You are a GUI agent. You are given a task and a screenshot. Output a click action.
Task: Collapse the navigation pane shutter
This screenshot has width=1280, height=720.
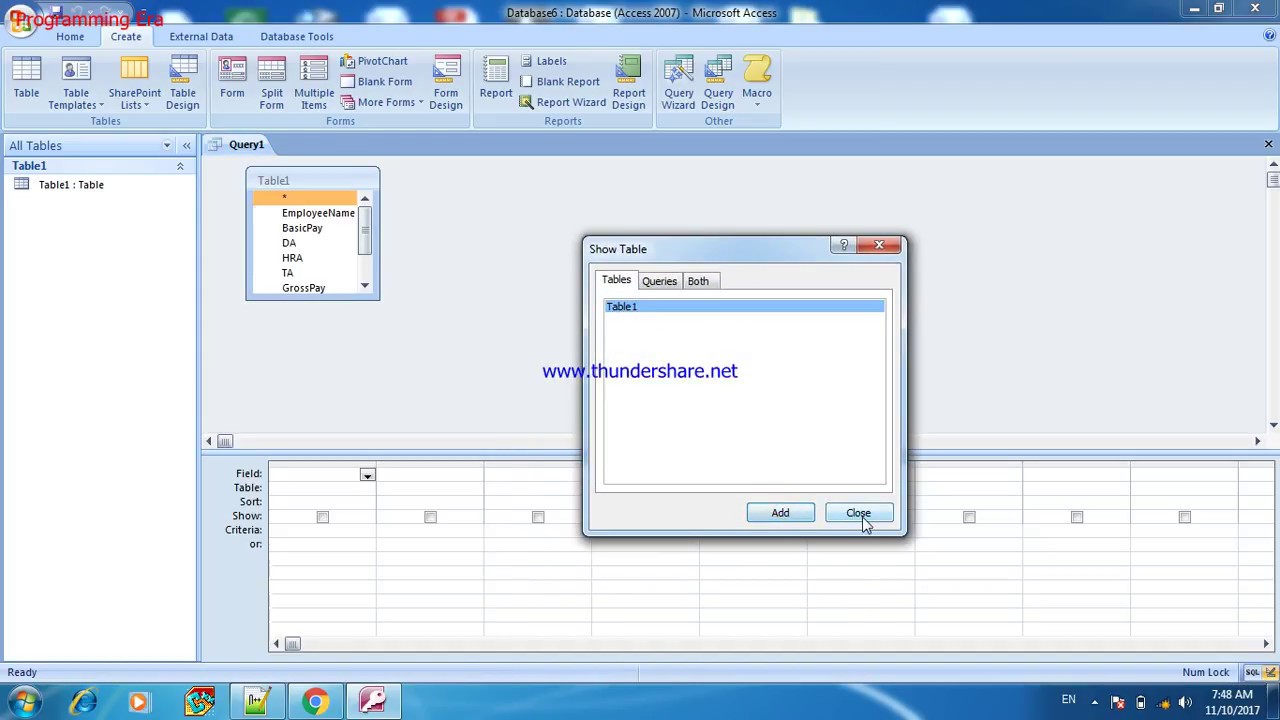click(186, 146)
